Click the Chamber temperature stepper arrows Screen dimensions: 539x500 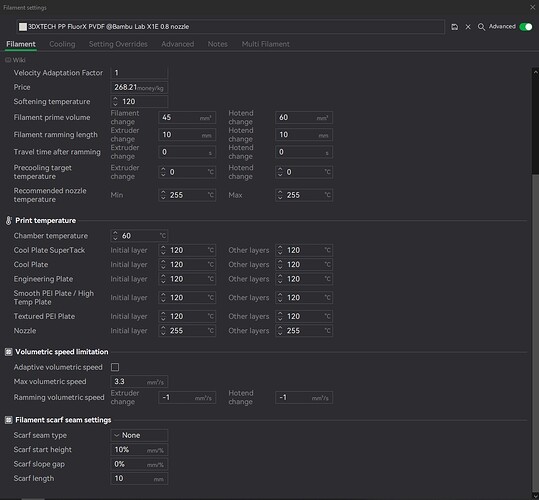click(x=115, y=236)
